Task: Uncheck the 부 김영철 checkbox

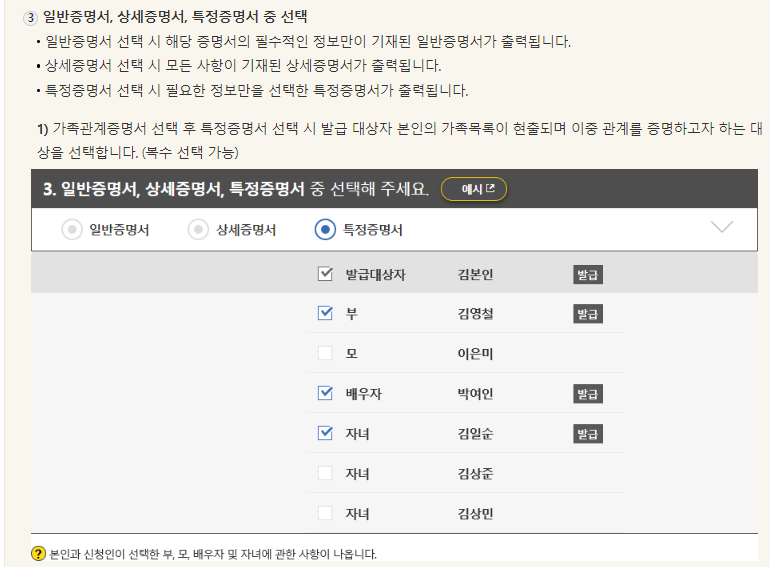Action: coord(325,313)
